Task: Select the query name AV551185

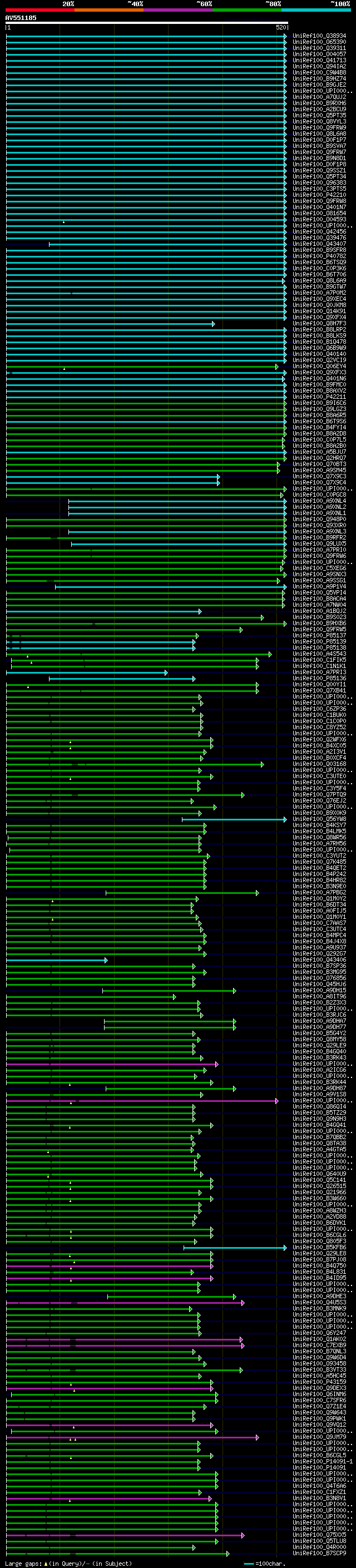Action: pos(21,18)
